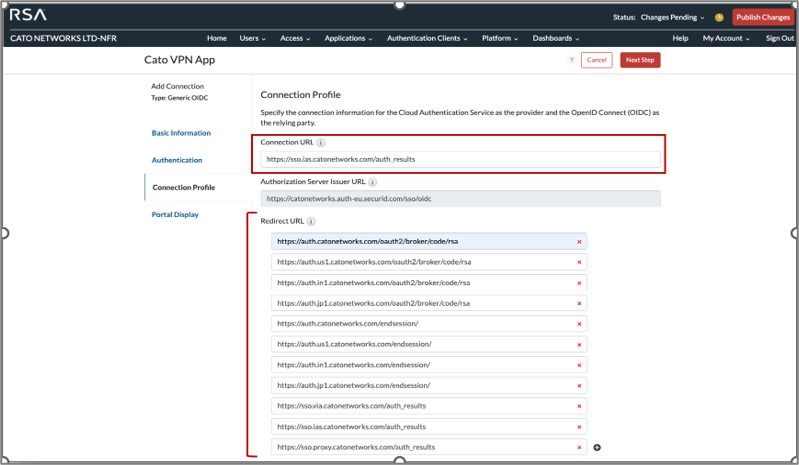Click redirect URL field auth.in1 endsession
This screenshot has width=799, height=465.
click(429, 365)
